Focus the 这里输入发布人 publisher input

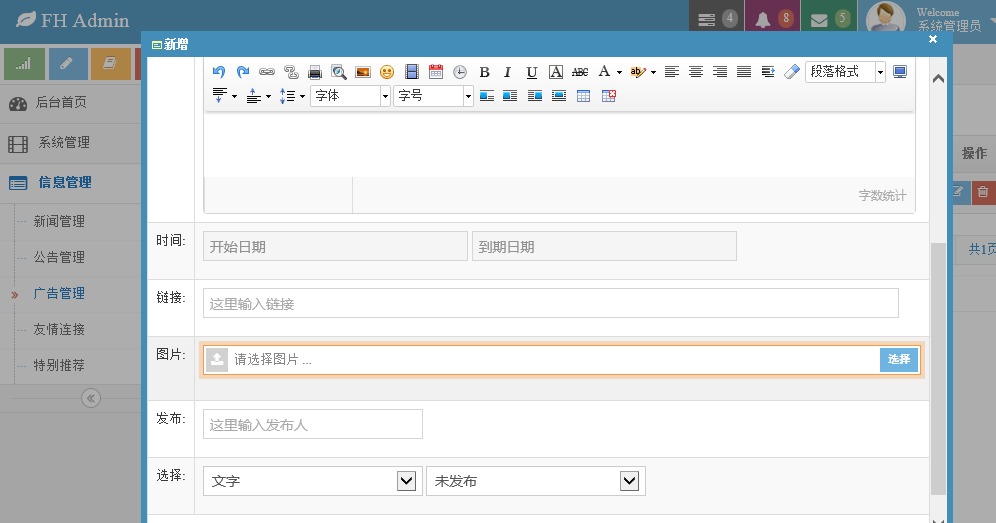(x=313, y=424)
